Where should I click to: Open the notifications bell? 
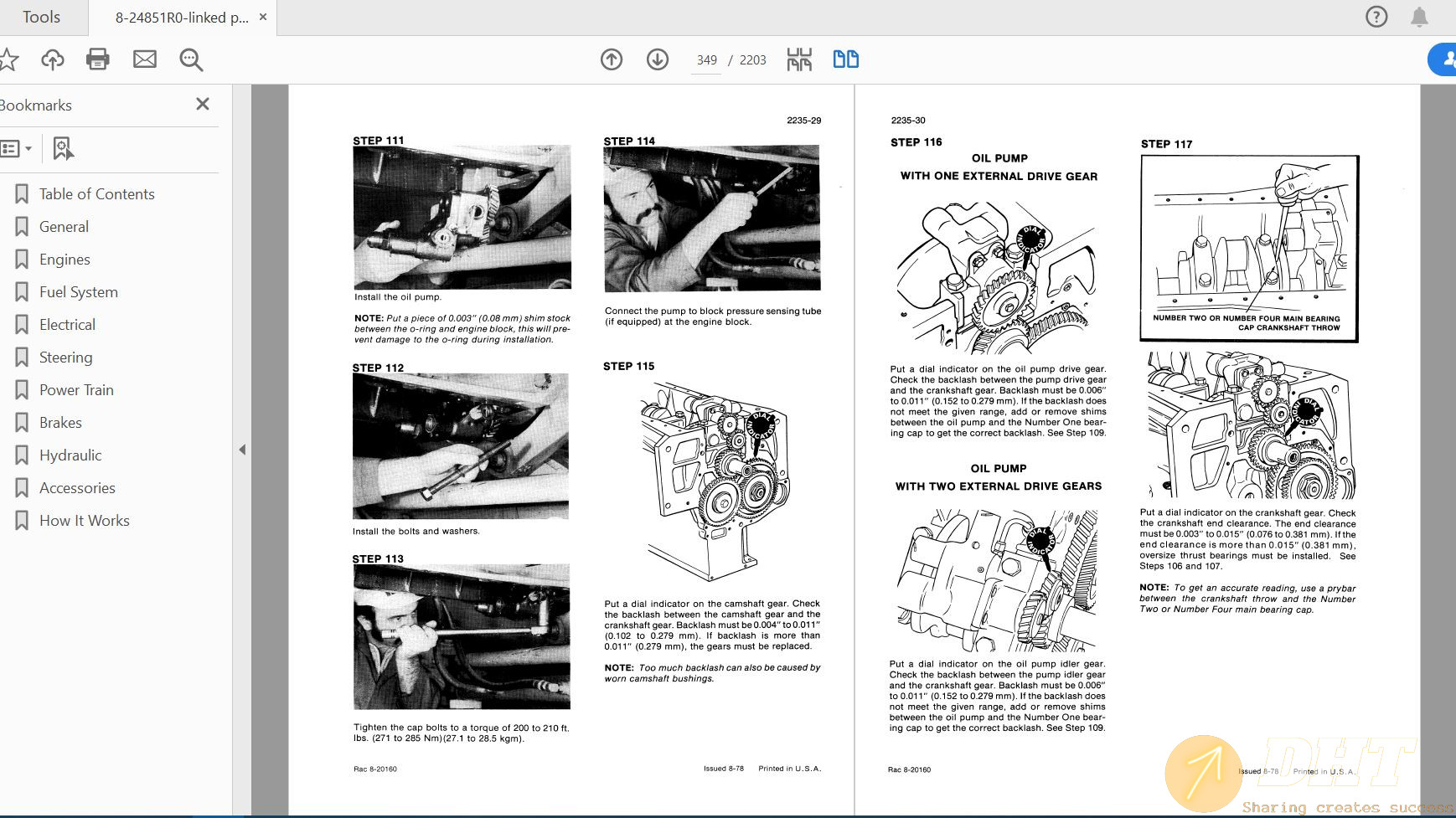click(x=1420, y=17)
